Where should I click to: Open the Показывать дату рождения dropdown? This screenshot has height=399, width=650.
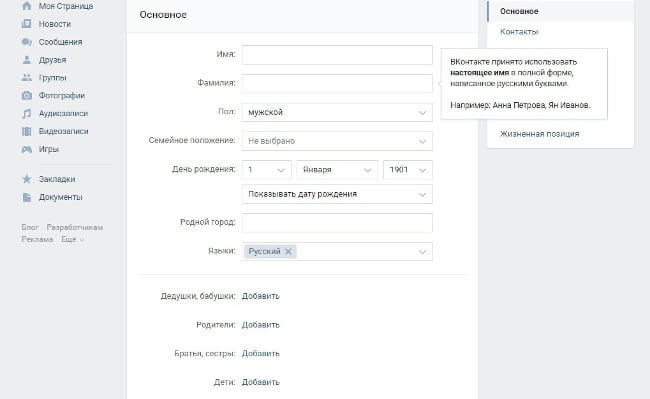tap(337, 194)
